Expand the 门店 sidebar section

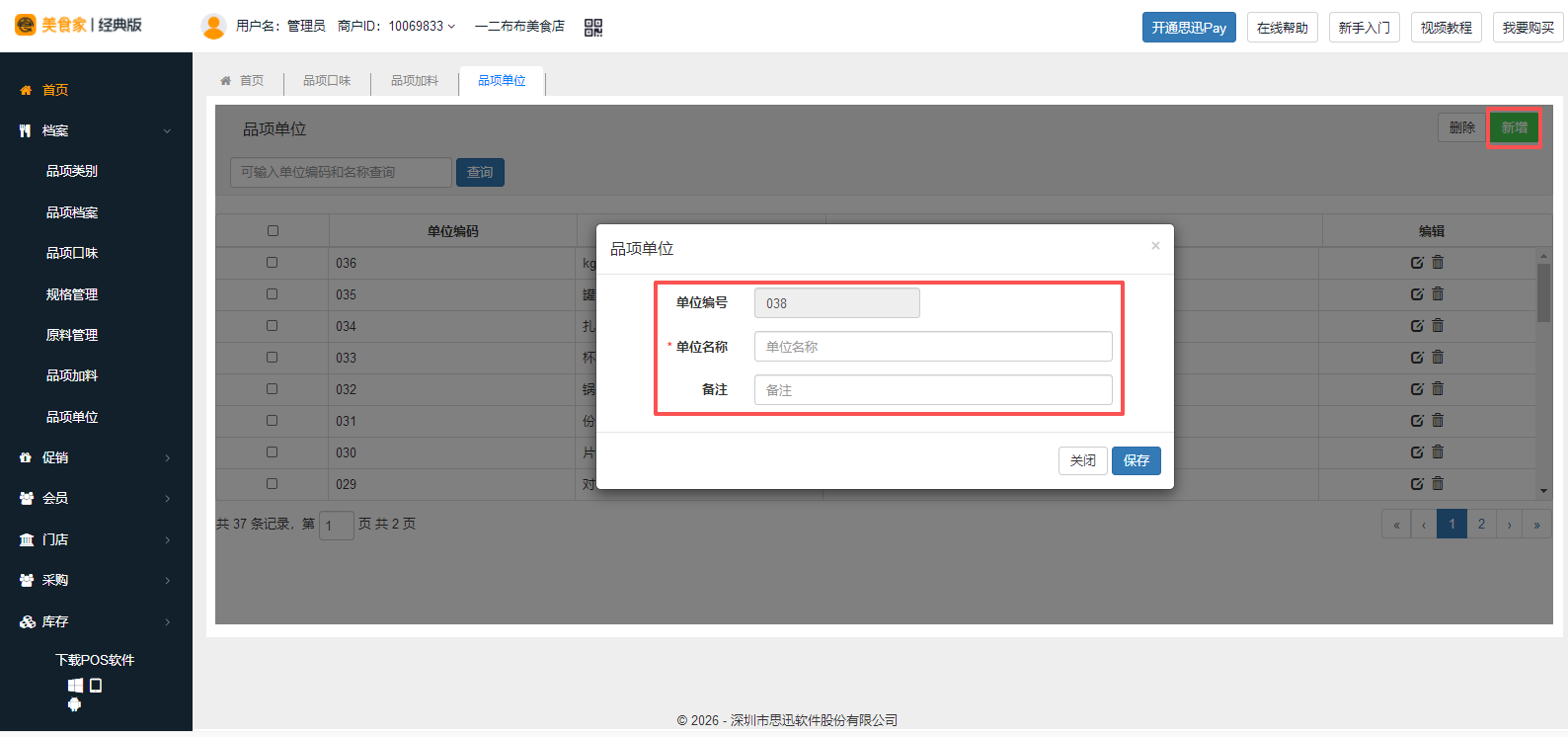[x=96, y=539]
